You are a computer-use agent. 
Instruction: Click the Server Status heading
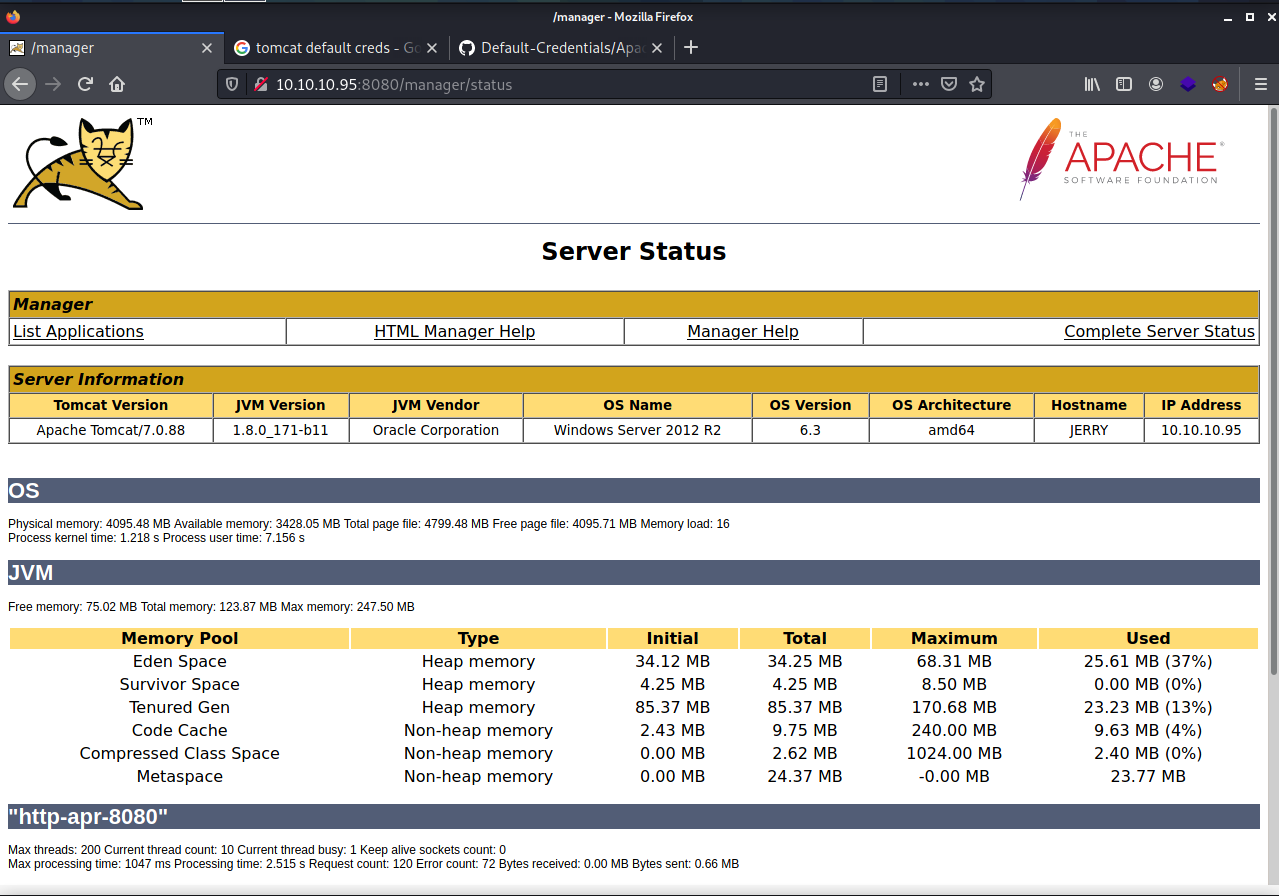tap(634, 251)
